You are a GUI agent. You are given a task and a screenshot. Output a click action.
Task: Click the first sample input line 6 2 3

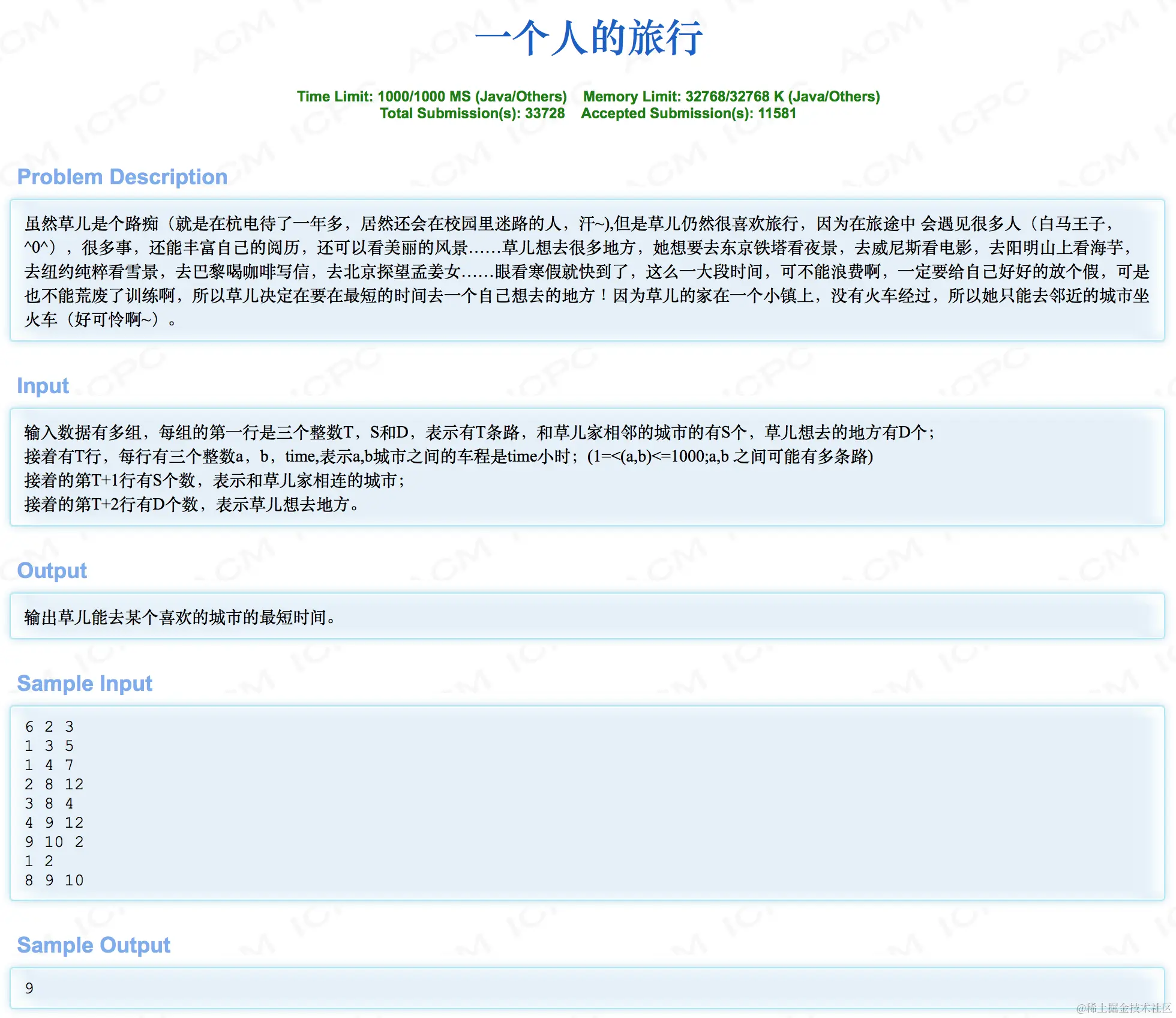[49, 727]
